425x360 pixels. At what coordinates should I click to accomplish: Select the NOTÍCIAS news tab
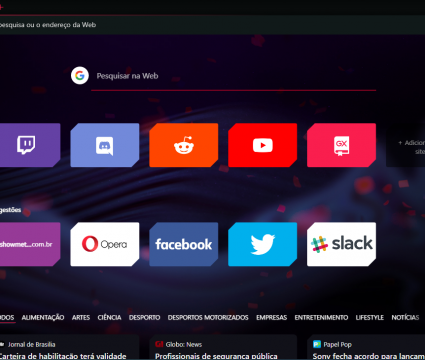coord(405,318)
